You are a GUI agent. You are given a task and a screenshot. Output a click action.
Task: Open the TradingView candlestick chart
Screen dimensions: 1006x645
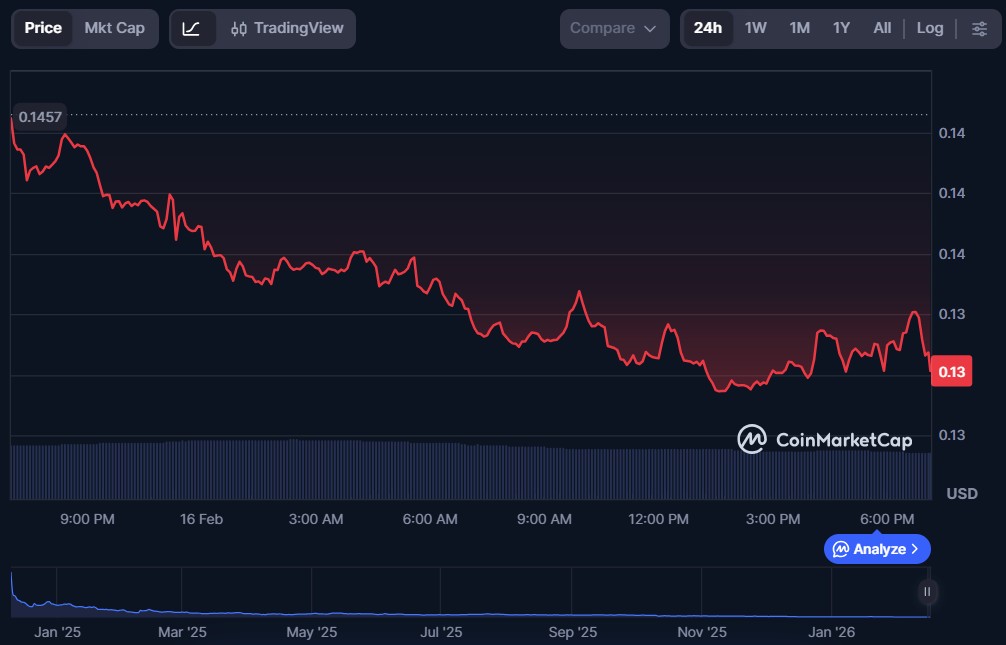point(286,29)
